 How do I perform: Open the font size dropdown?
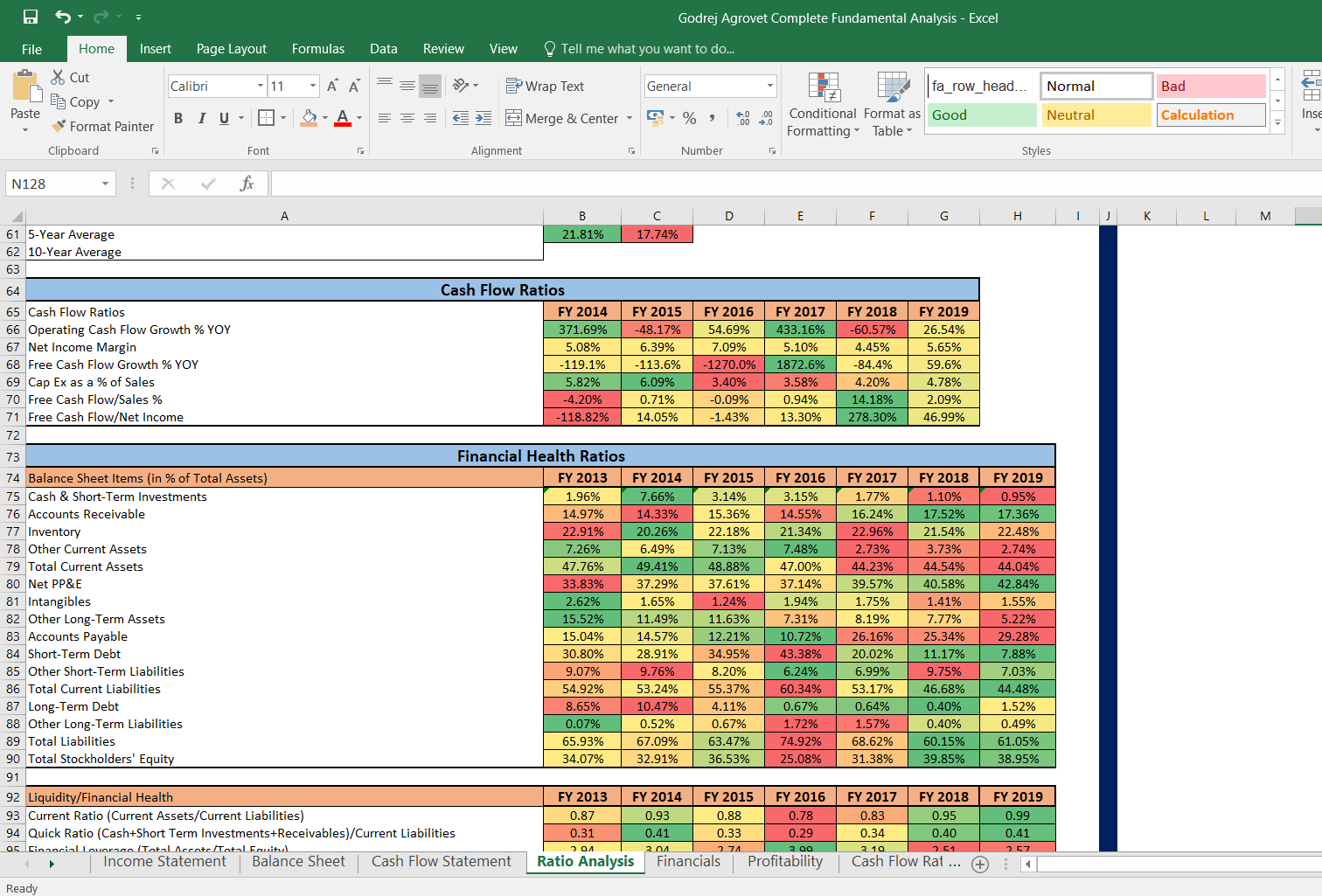313,86
